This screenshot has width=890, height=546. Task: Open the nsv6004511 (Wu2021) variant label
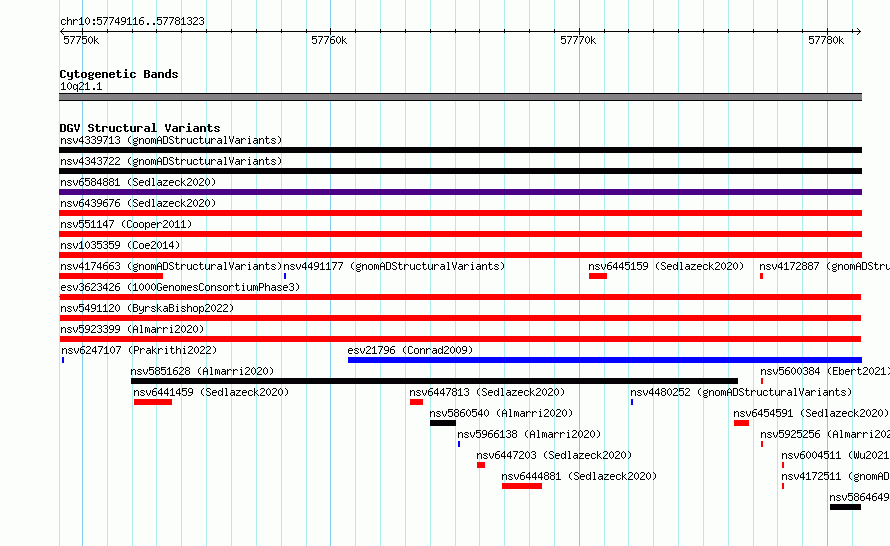click(835, 455)
